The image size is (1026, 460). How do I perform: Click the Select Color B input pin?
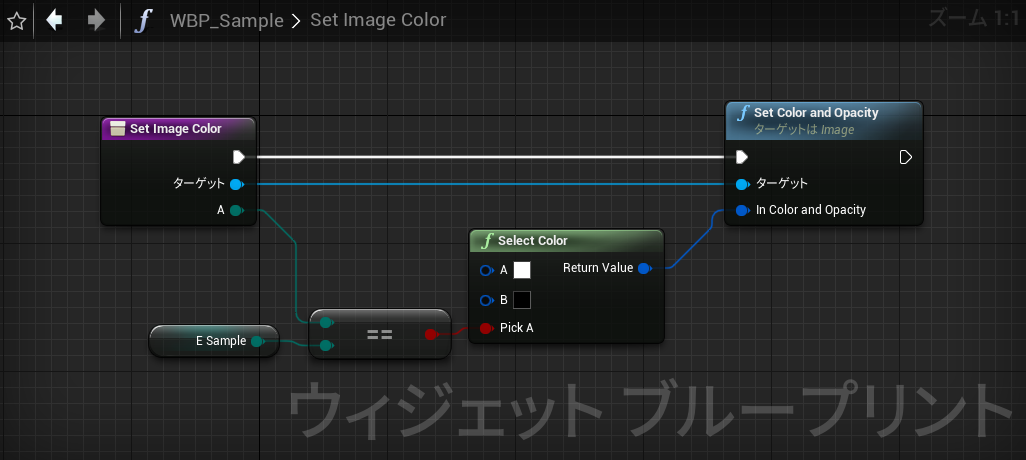[x=486, y=300]
